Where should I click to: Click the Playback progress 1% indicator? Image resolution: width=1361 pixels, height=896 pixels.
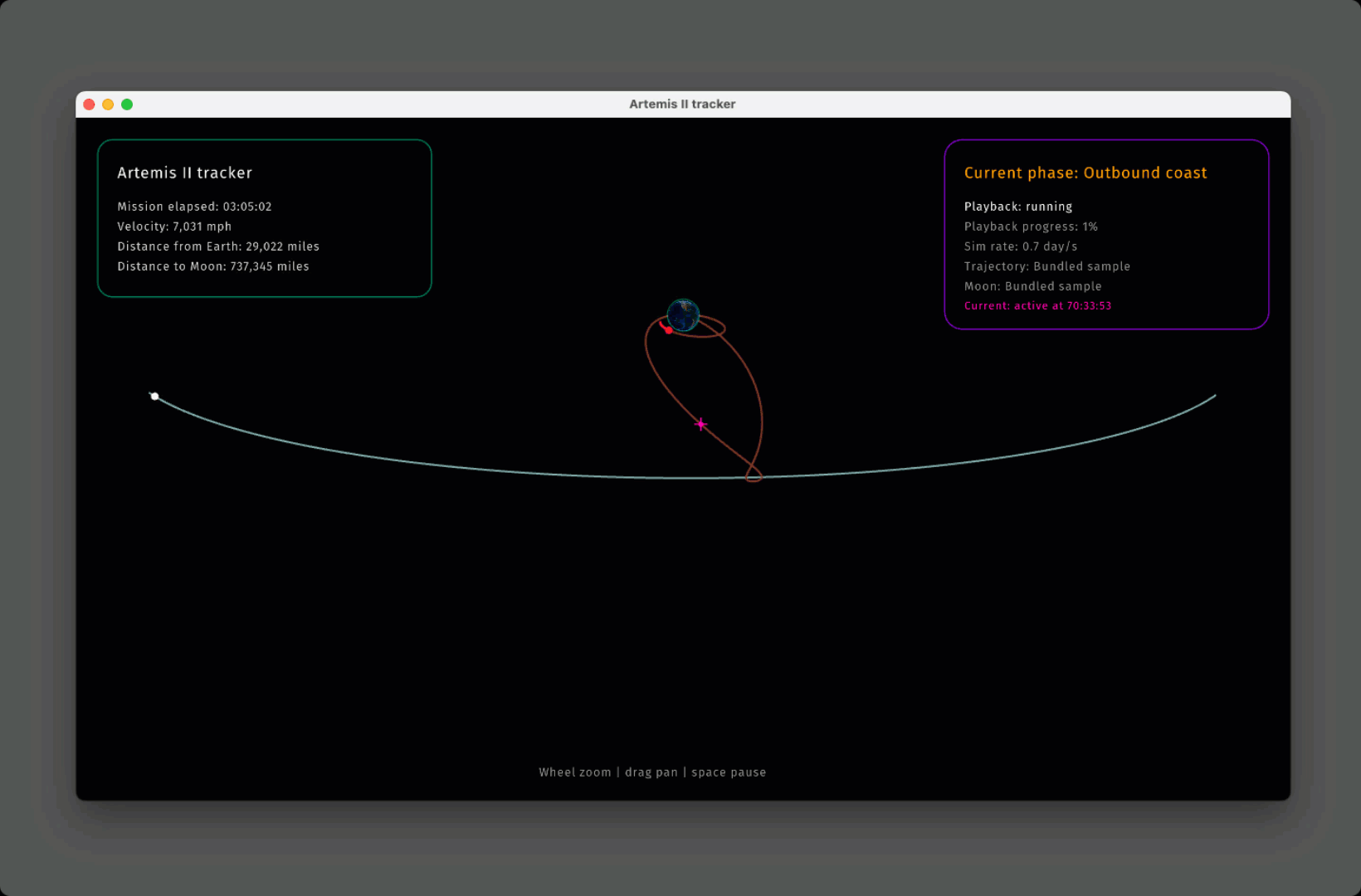[1031, 226]
